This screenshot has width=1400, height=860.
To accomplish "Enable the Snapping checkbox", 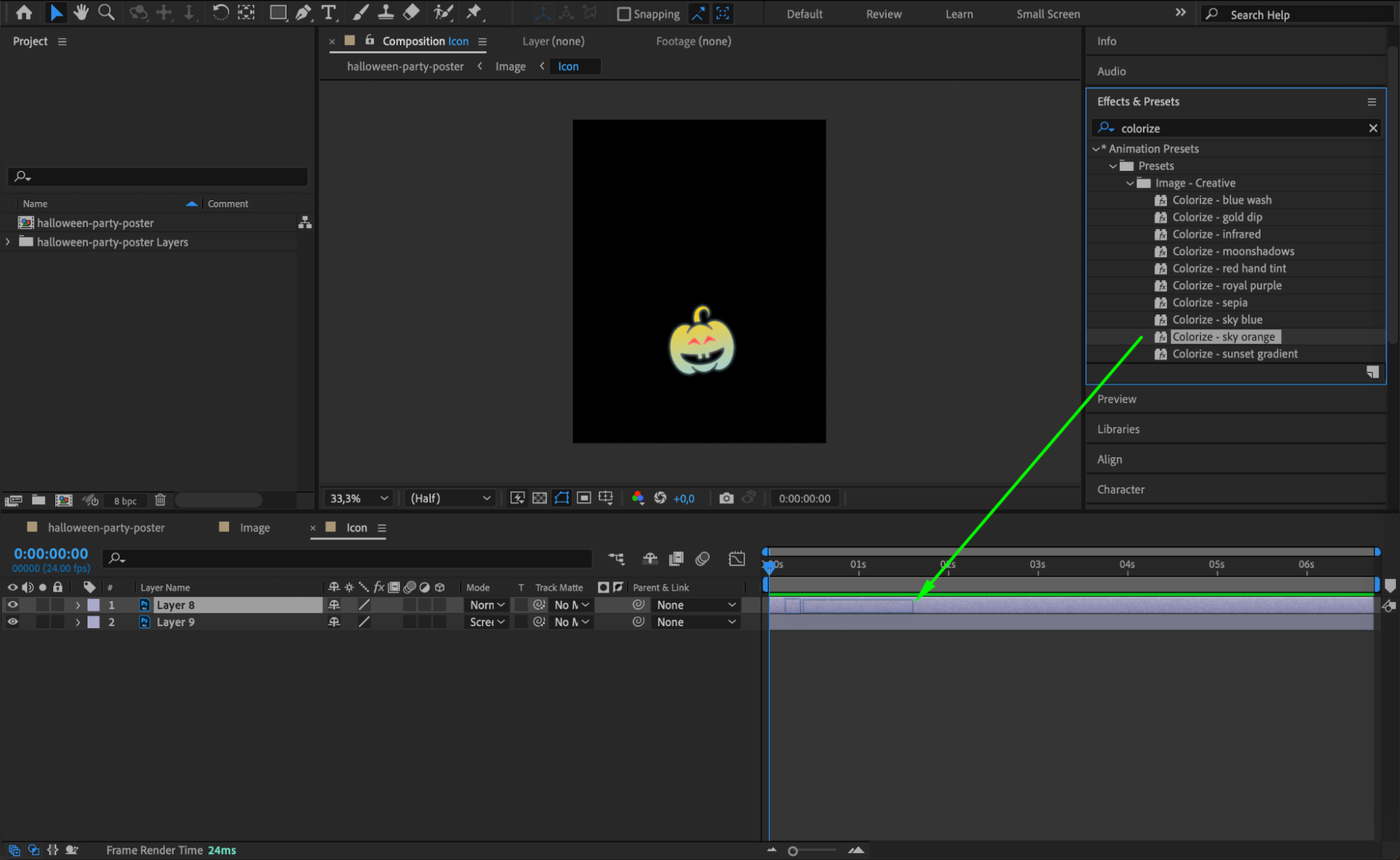I will [x=624, y=14].
